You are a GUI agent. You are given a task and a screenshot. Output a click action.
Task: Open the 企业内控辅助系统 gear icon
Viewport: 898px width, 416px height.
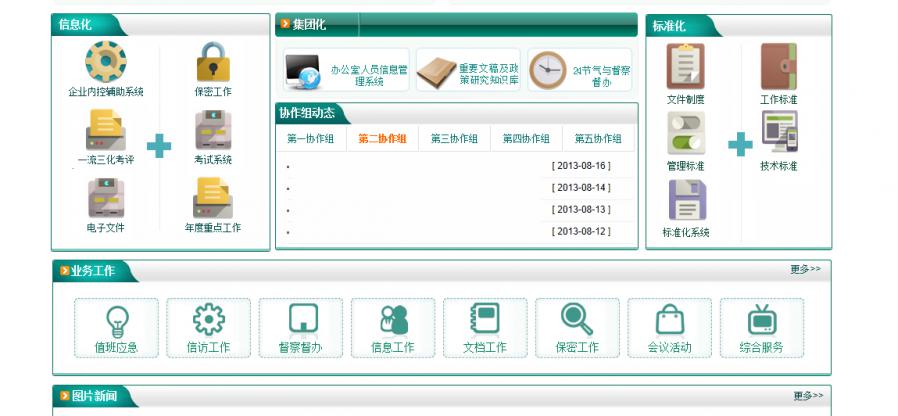tap(105, 62)
